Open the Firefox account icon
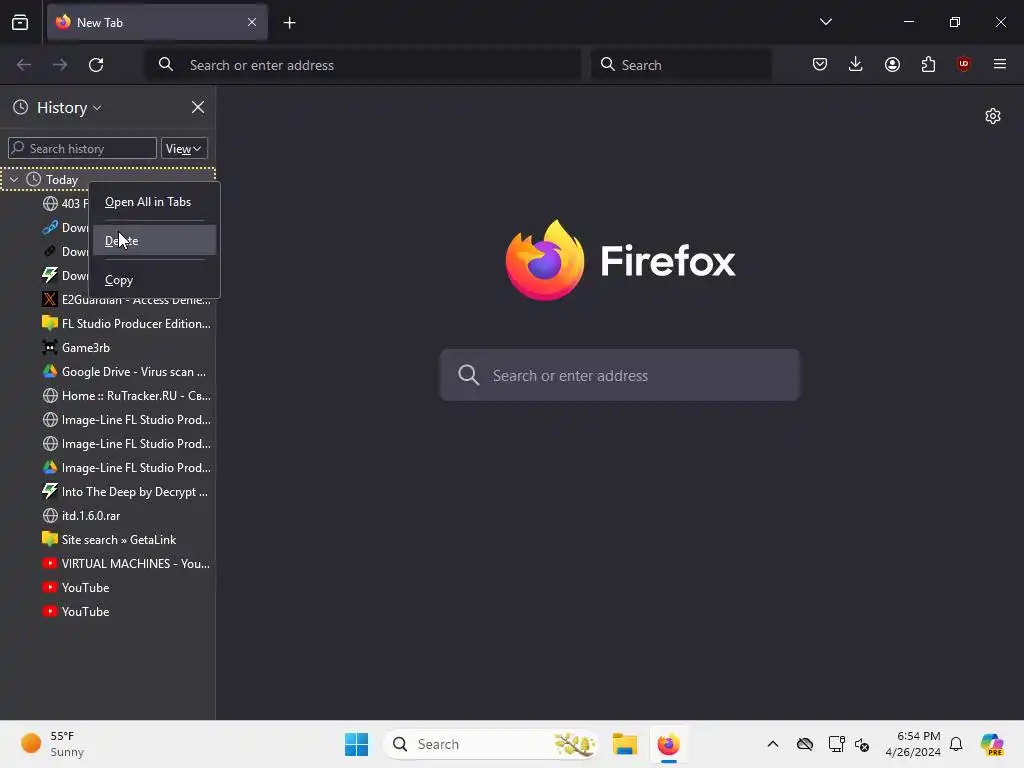1024x768 pixels. 892,64
